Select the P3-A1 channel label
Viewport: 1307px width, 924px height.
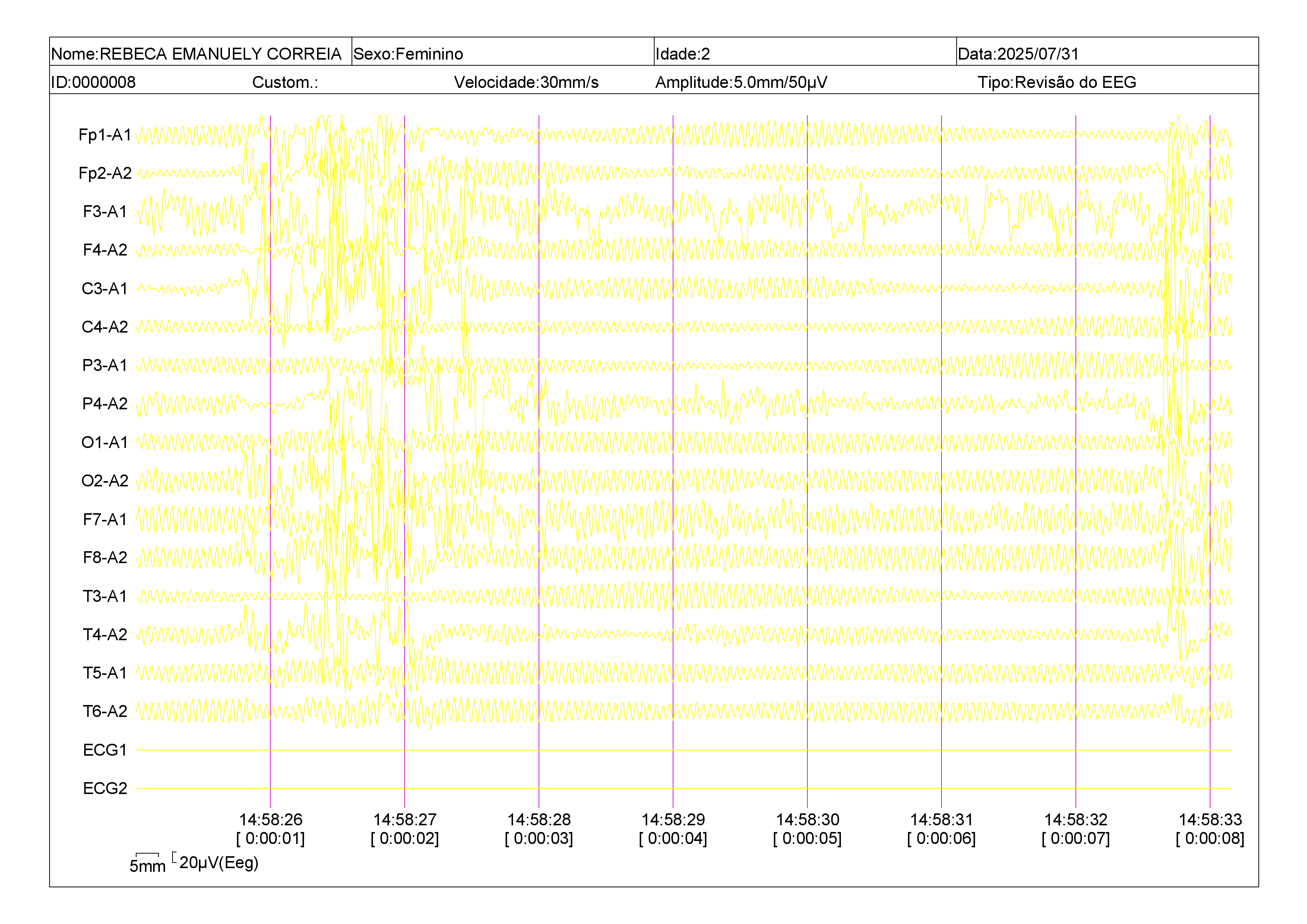coord(105,365)
